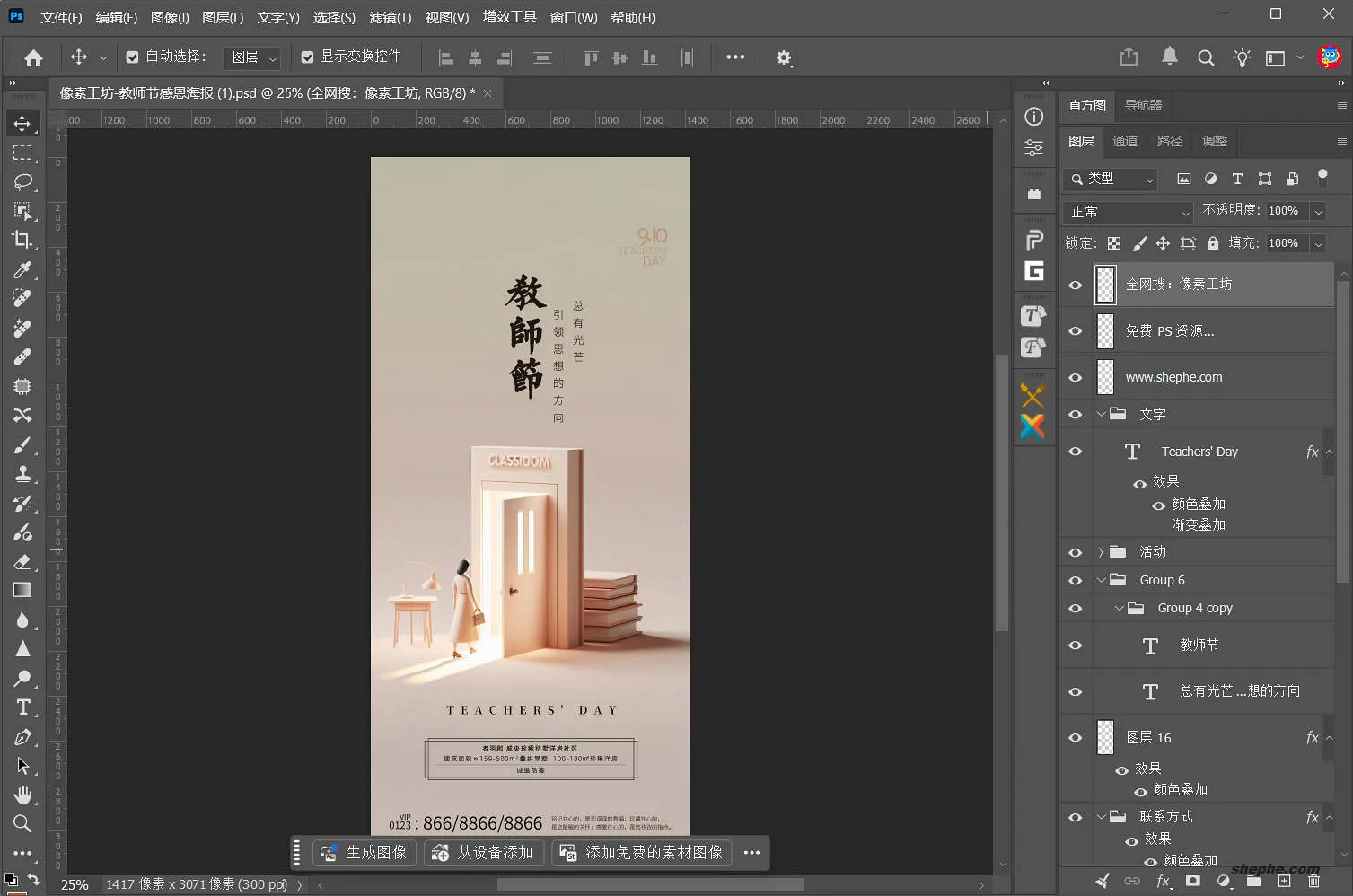Create a new layer icon
Viewport: 1353px width, 896px height.
(1284, 882)
